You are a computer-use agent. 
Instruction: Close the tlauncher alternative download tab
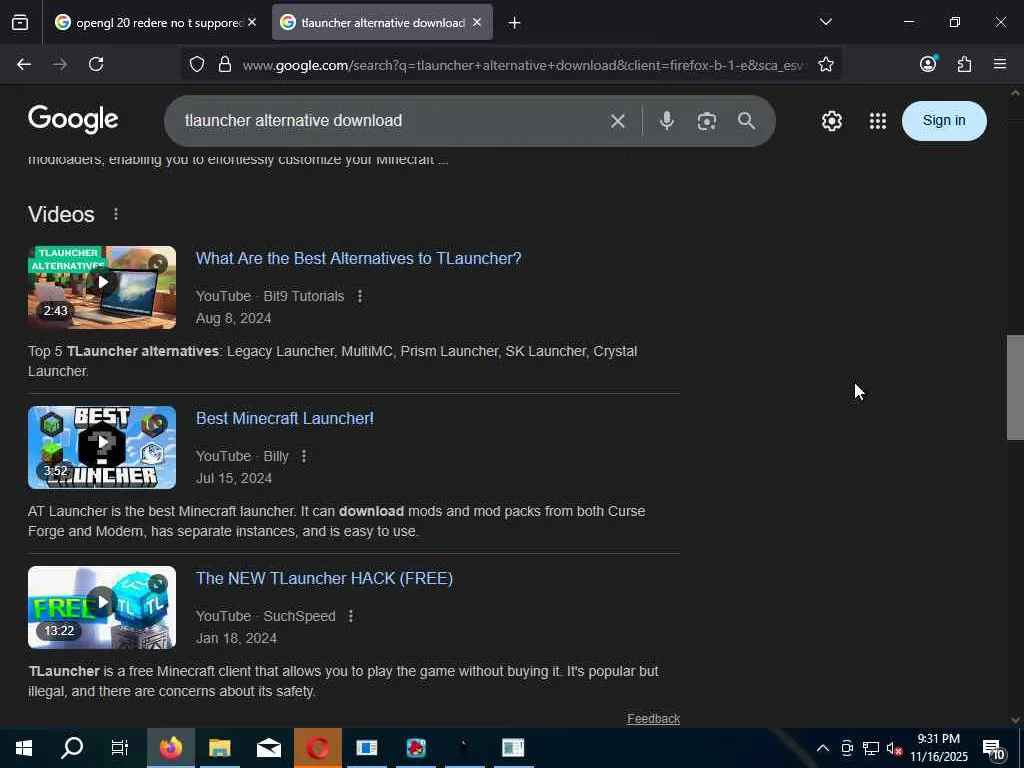click(x=477, y=23)
